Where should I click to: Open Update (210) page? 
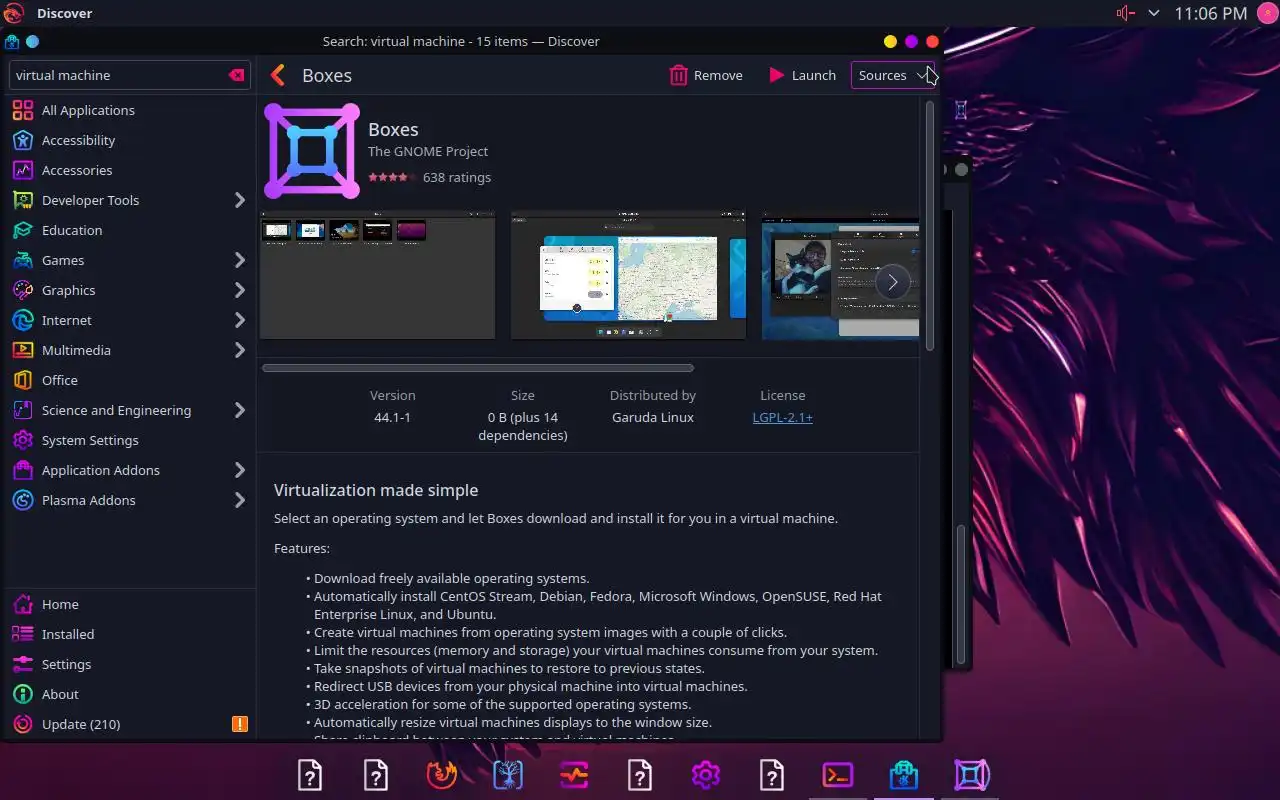(x=128, y=724)
